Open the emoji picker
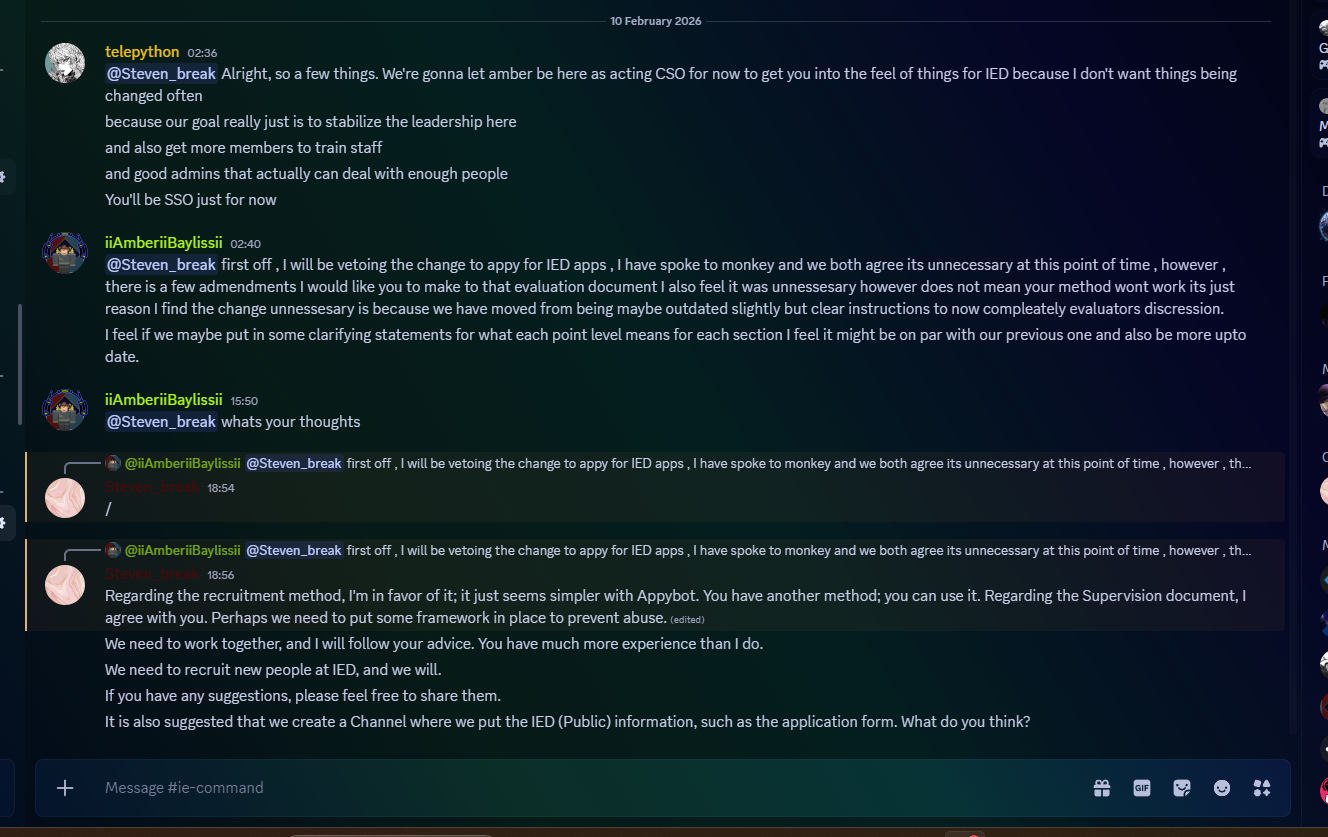1328x837 pixels. coord(1222,788)
